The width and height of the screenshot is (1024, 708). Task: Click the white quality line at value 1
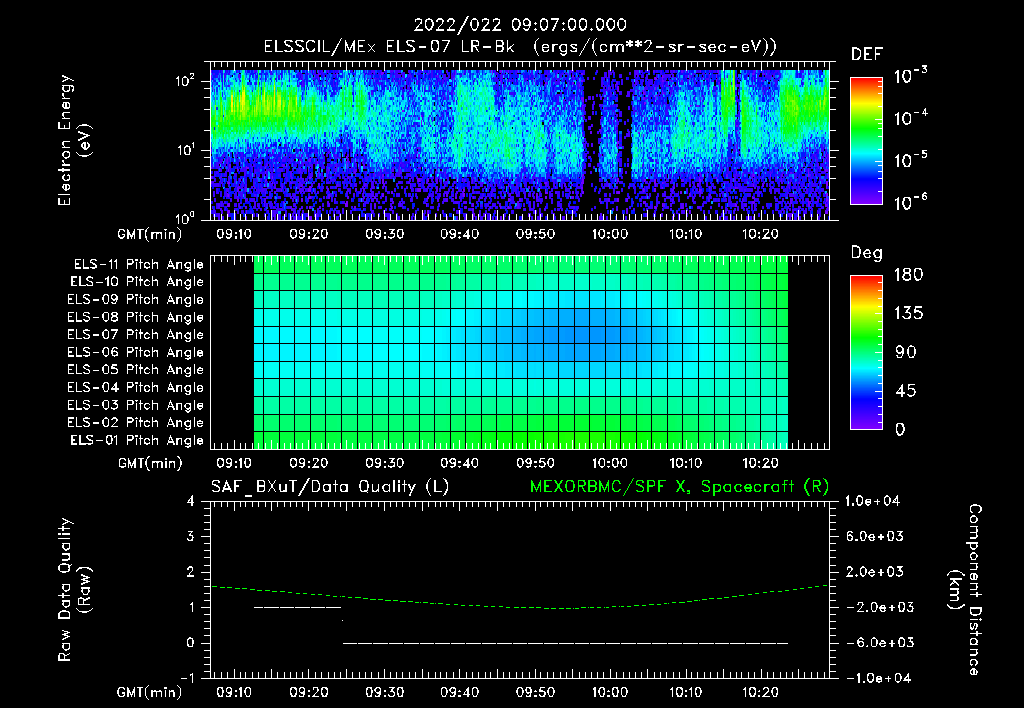(x=298, y=607)
